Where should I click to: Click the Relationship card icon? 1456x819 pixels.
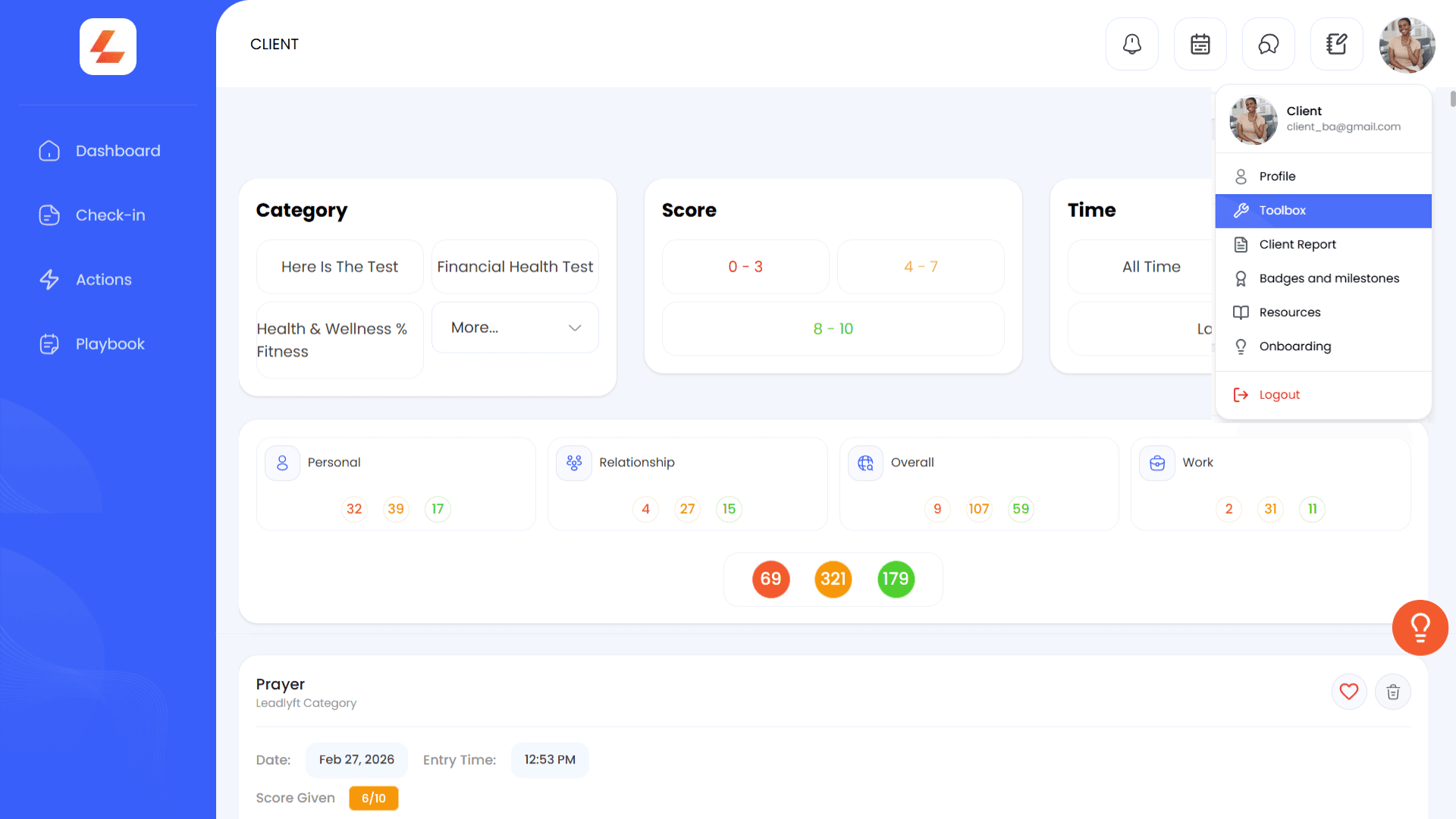[x=574, y=463]
